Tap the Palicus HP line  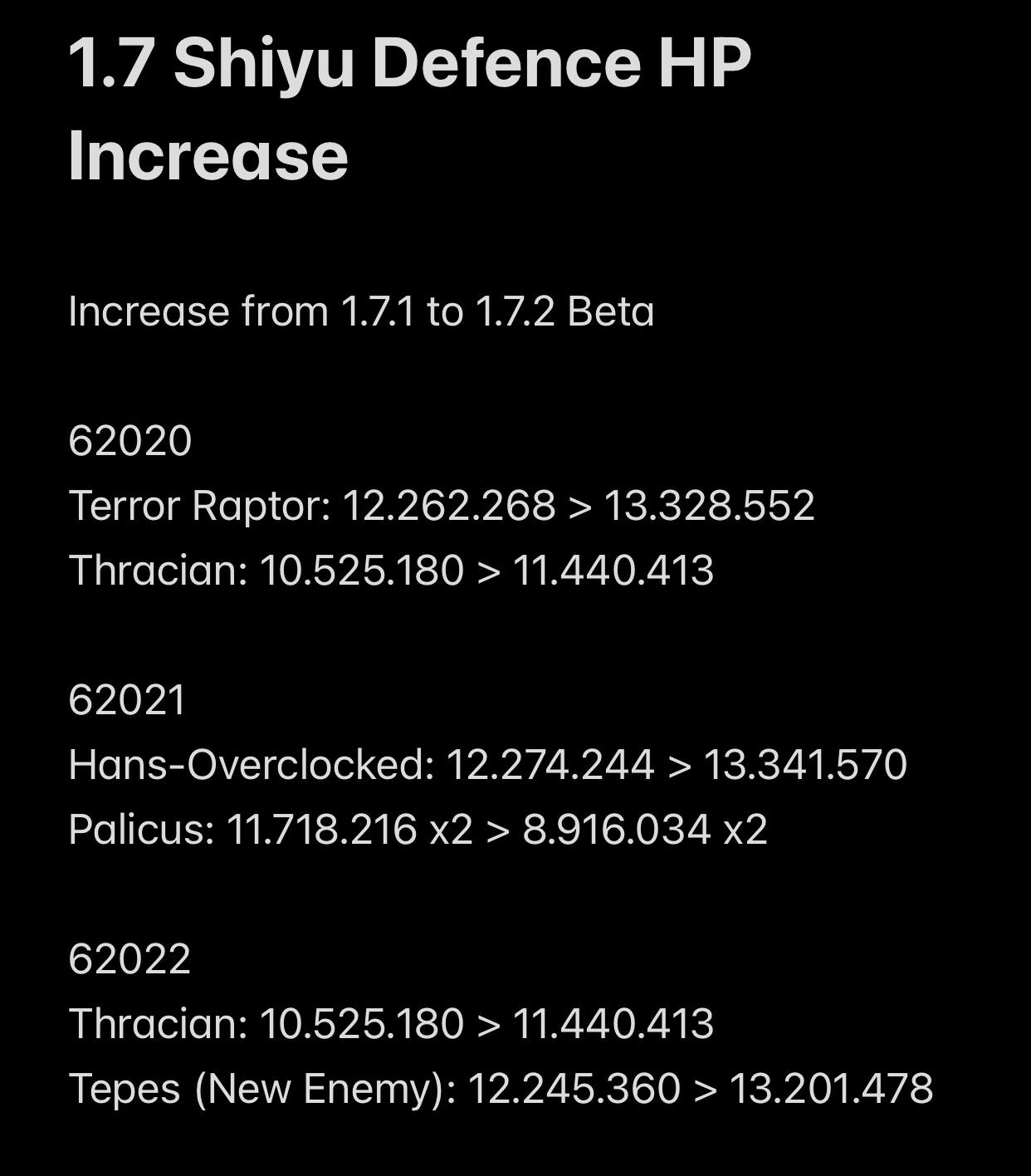pyautogui.click(x=418, y=829)
